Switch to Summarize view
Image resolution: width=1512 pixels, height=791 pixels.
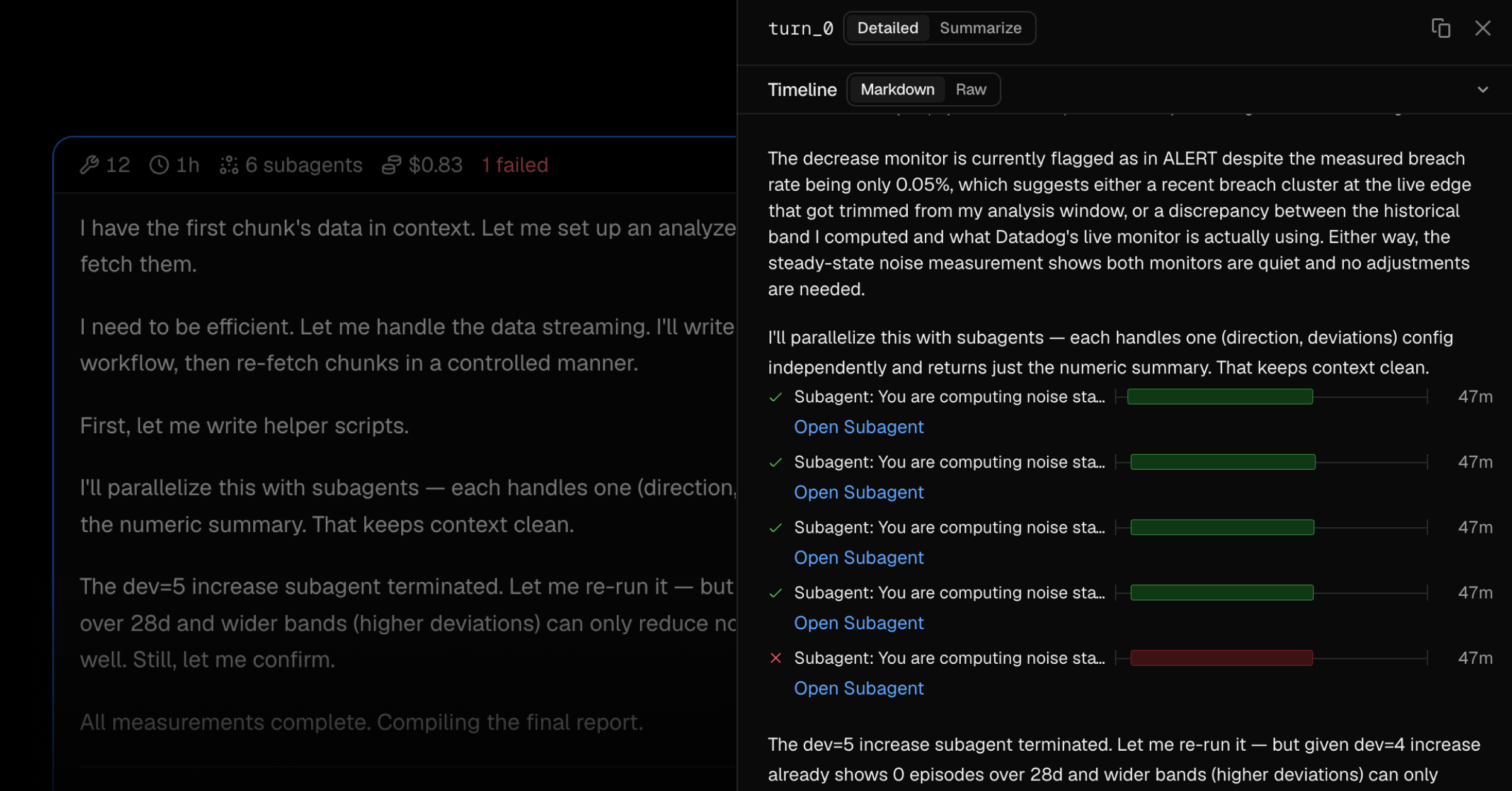(x=980, y=28)
